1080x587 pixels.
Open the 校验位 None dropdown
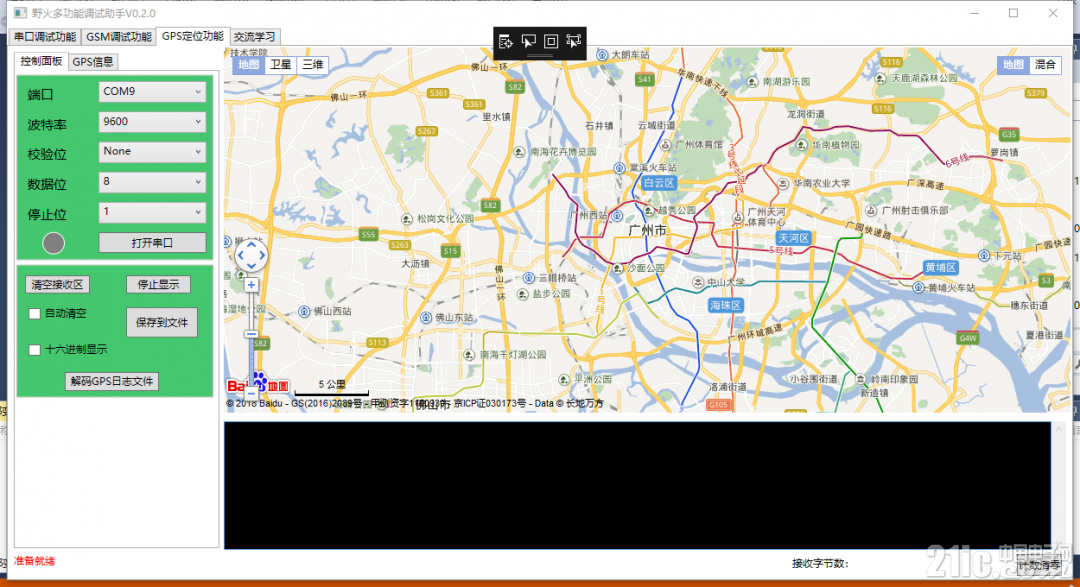click(x=152, y=152)
